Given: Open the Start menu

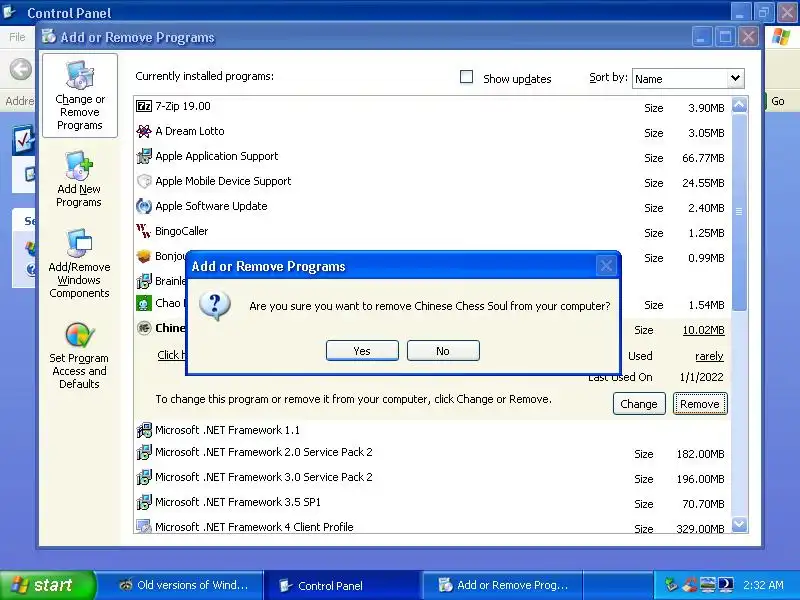Looking at the screenshot, I should [47, 585].
